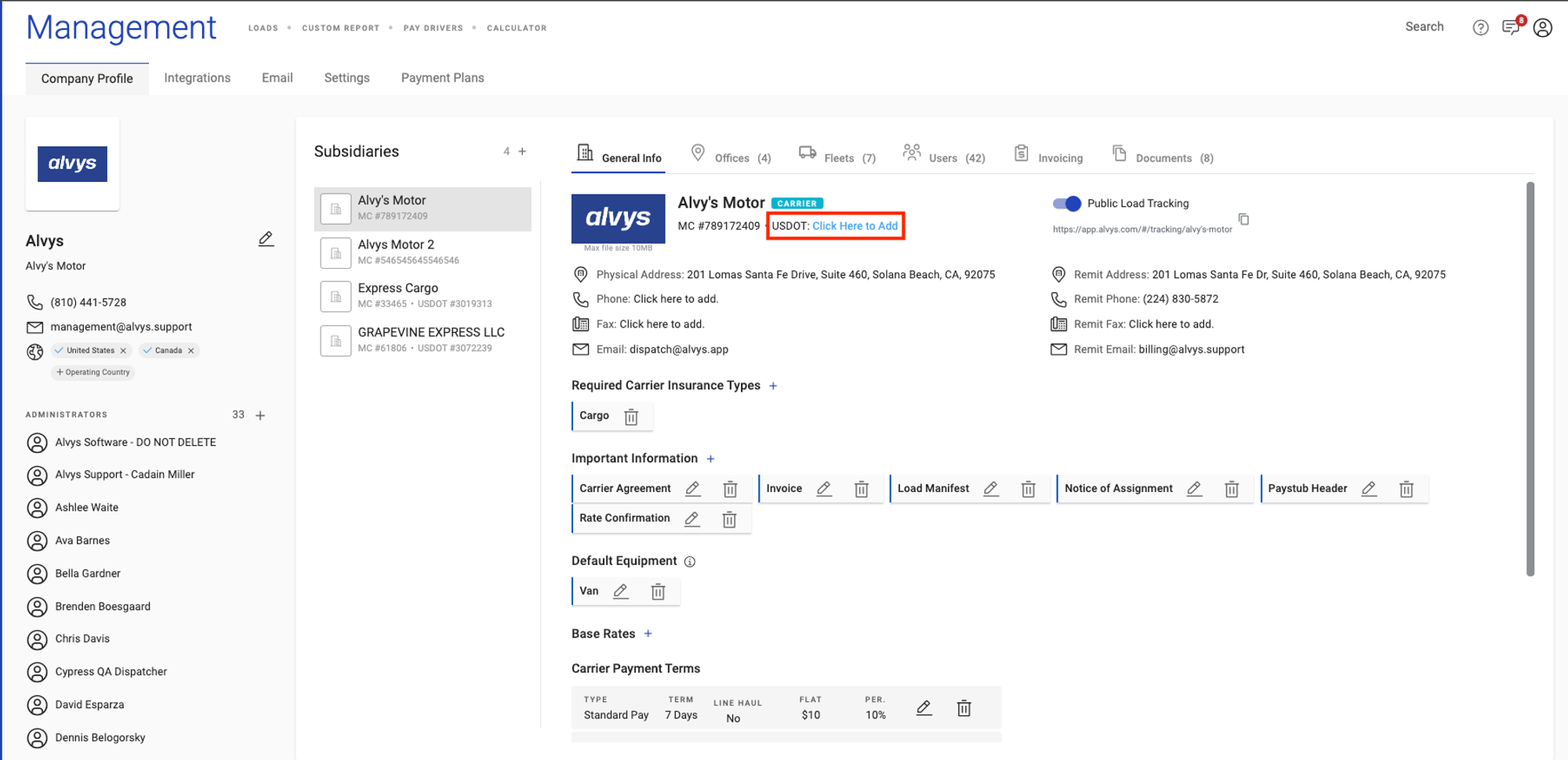Screen dimensions: 1568x760
Task: Open the Invoicing tab
Action: pos(1048,155)
